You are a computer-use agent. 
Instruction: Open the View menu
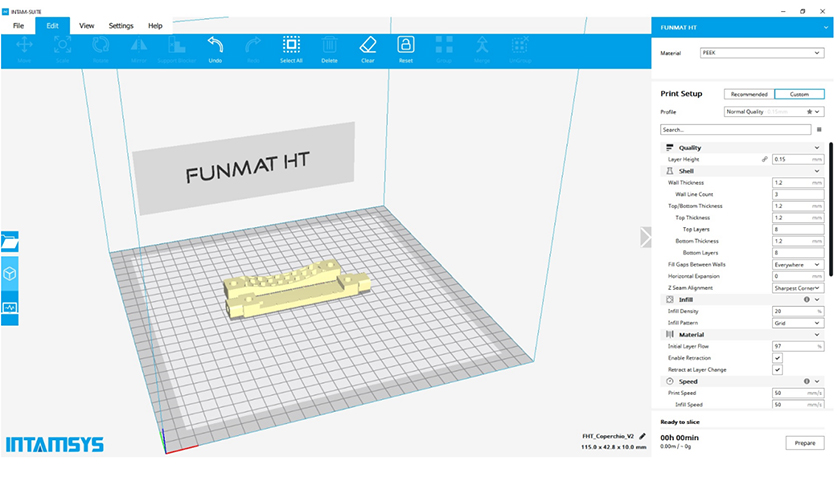point(87,25)
